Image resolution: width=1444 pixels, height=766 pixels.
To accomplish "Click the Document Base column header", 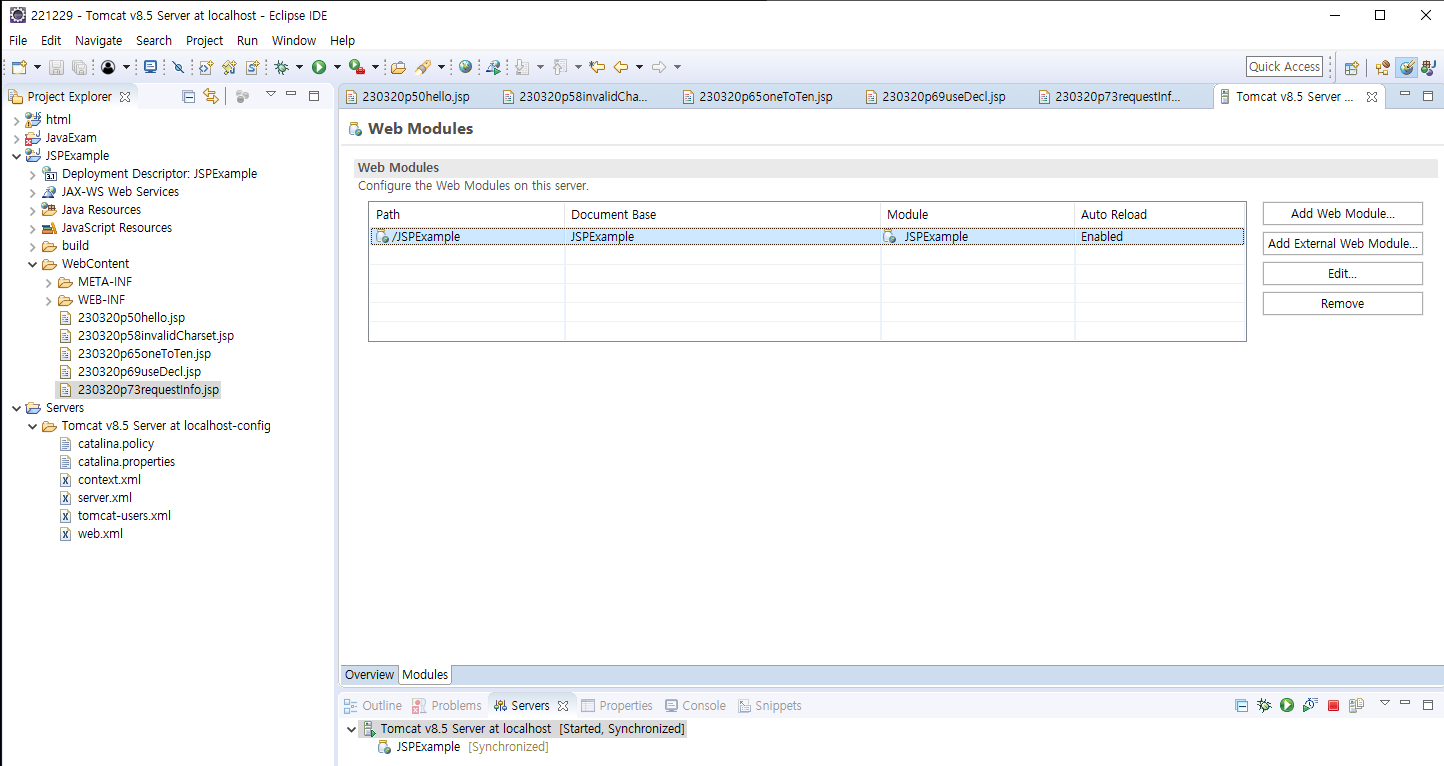I will [x=722, y=214].
